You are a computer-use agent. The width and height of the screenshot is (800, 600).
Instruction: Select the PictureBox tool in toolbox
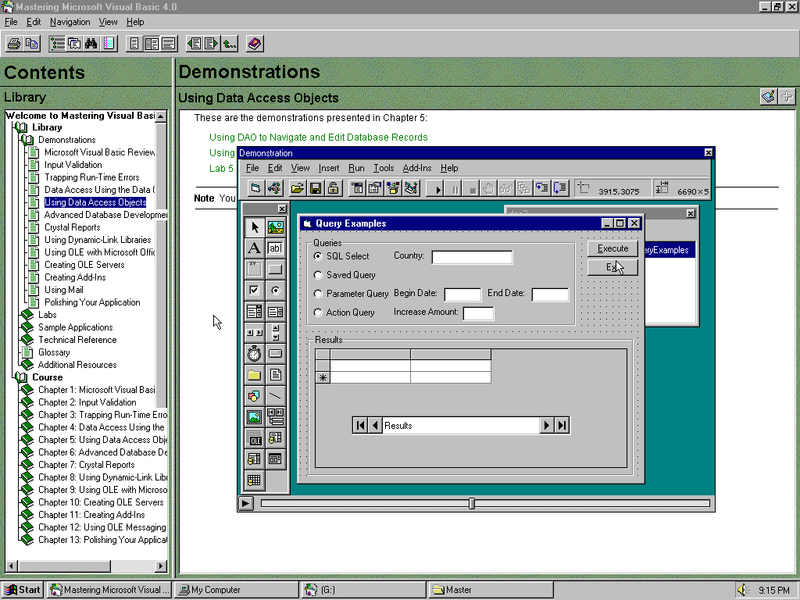(276, 227)
